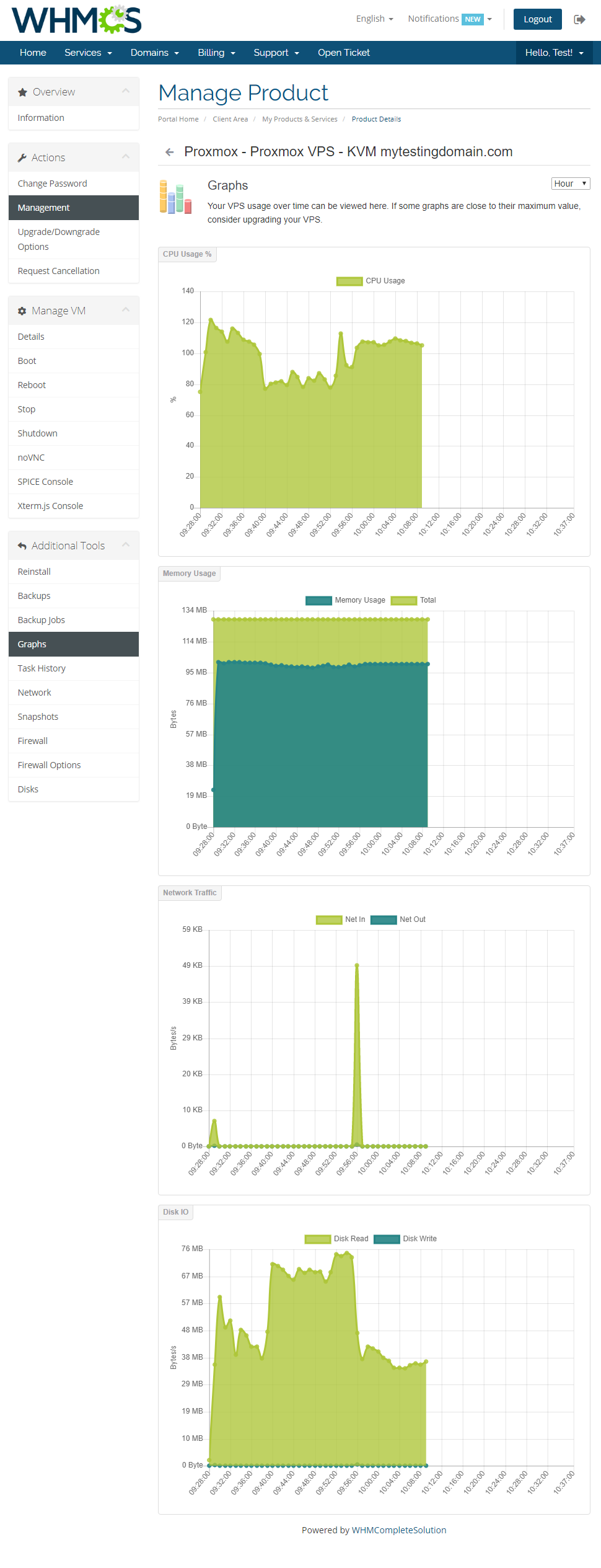This screenshot has width=601, height=1568.
Task: Open Portal Home breadcrumb link
Action: click(x=178, y=119)
